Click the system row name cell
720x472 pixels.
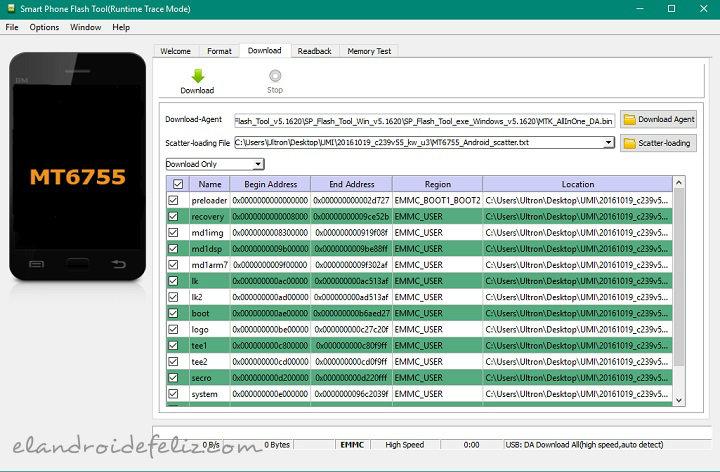[x=209, y=393]
